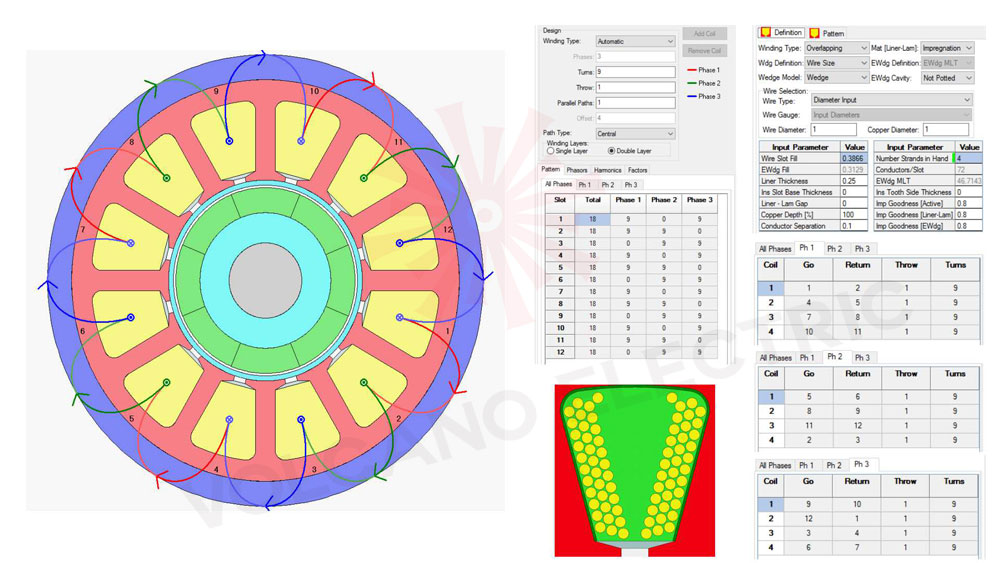Click the Conductor Separation value 0.1
The height and width of the screenshot is (563, 1000).
(x=853, y=226)
